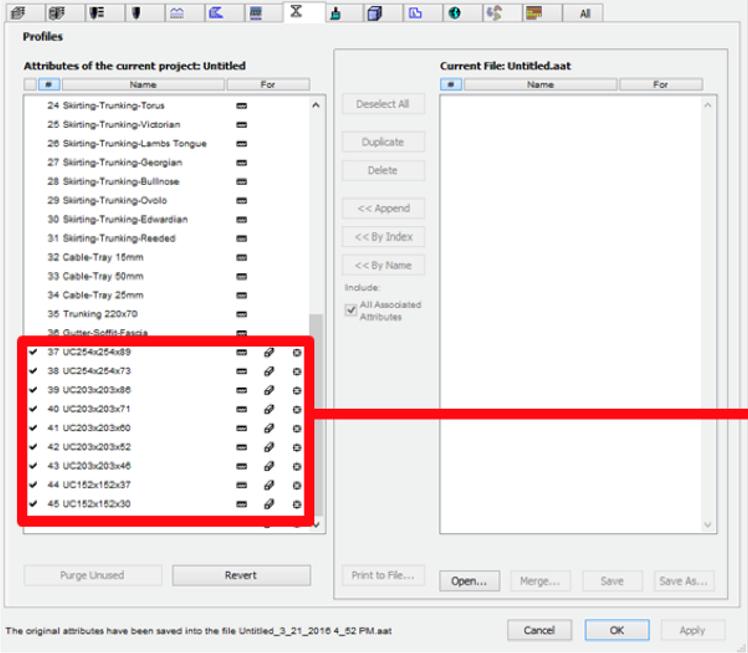Select row 33 Cable-Tray 50mm
The height and width of the screenshot is (653, 748).
coord(167,276)
